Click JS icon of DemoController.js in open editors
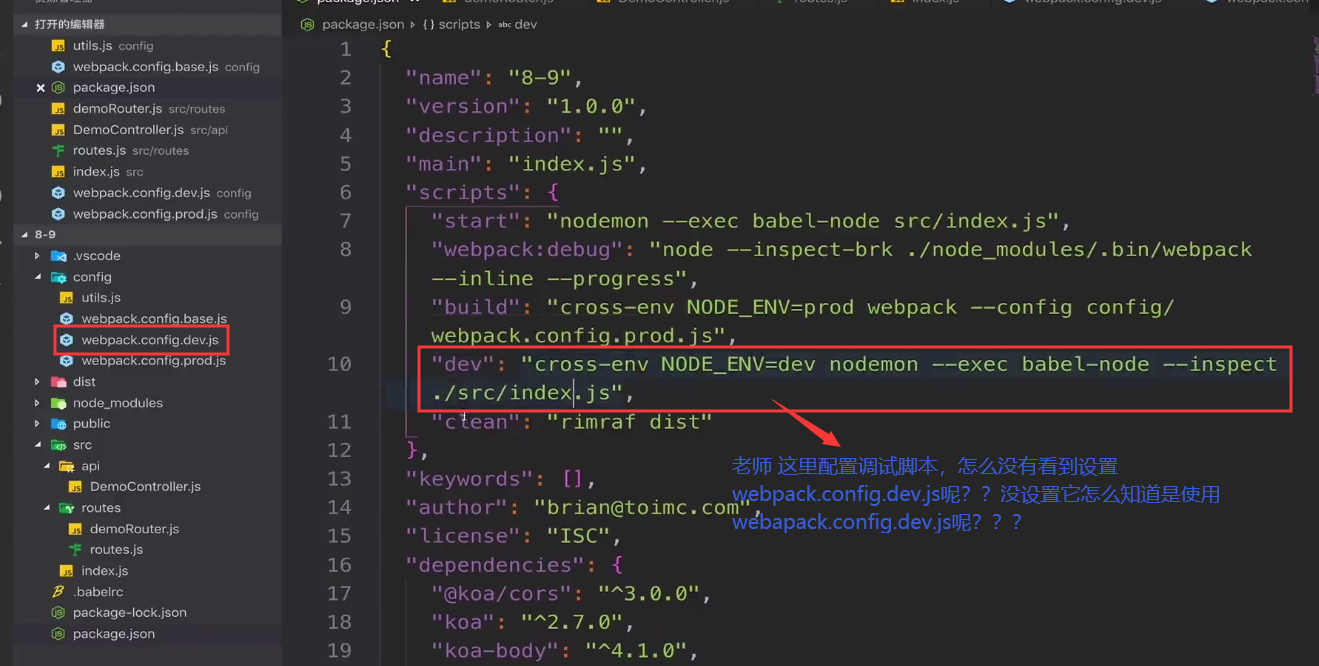 (x=58, y=130)
